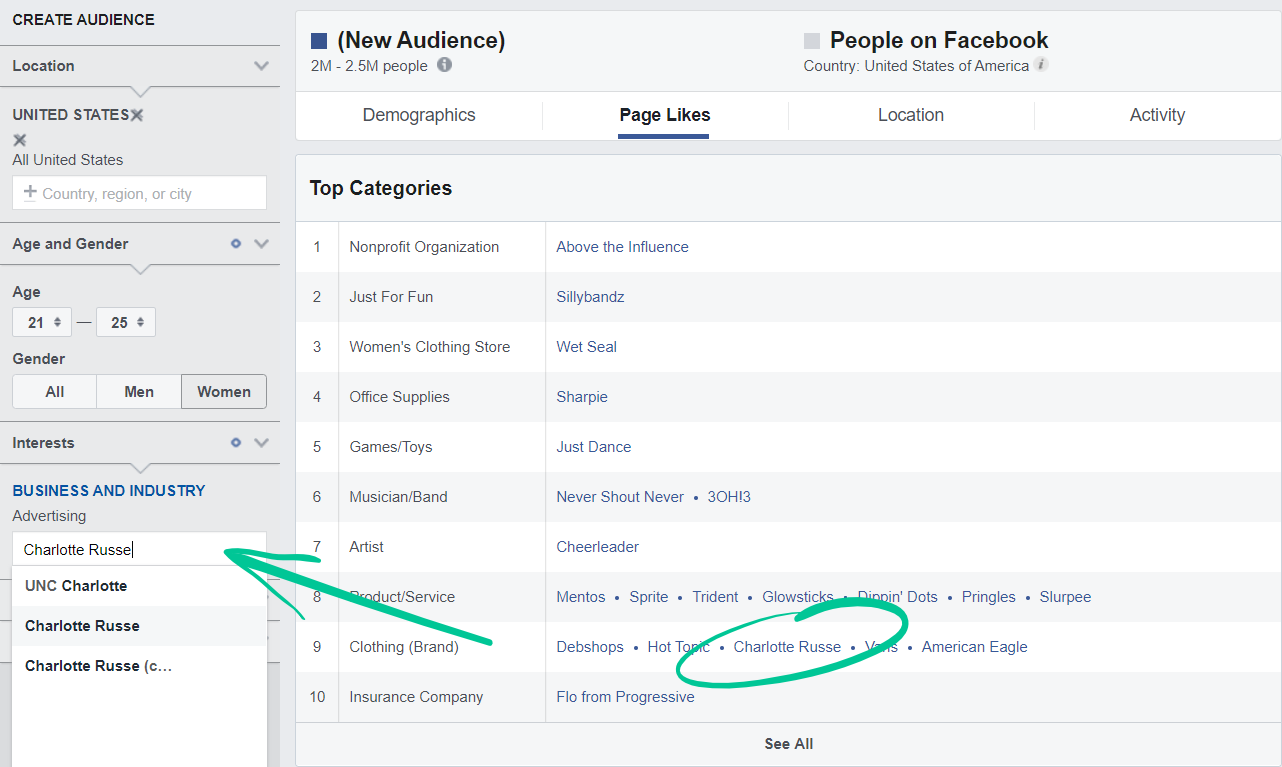Click See All under Top Categories

pyautogui.click(x=788, y=744)
